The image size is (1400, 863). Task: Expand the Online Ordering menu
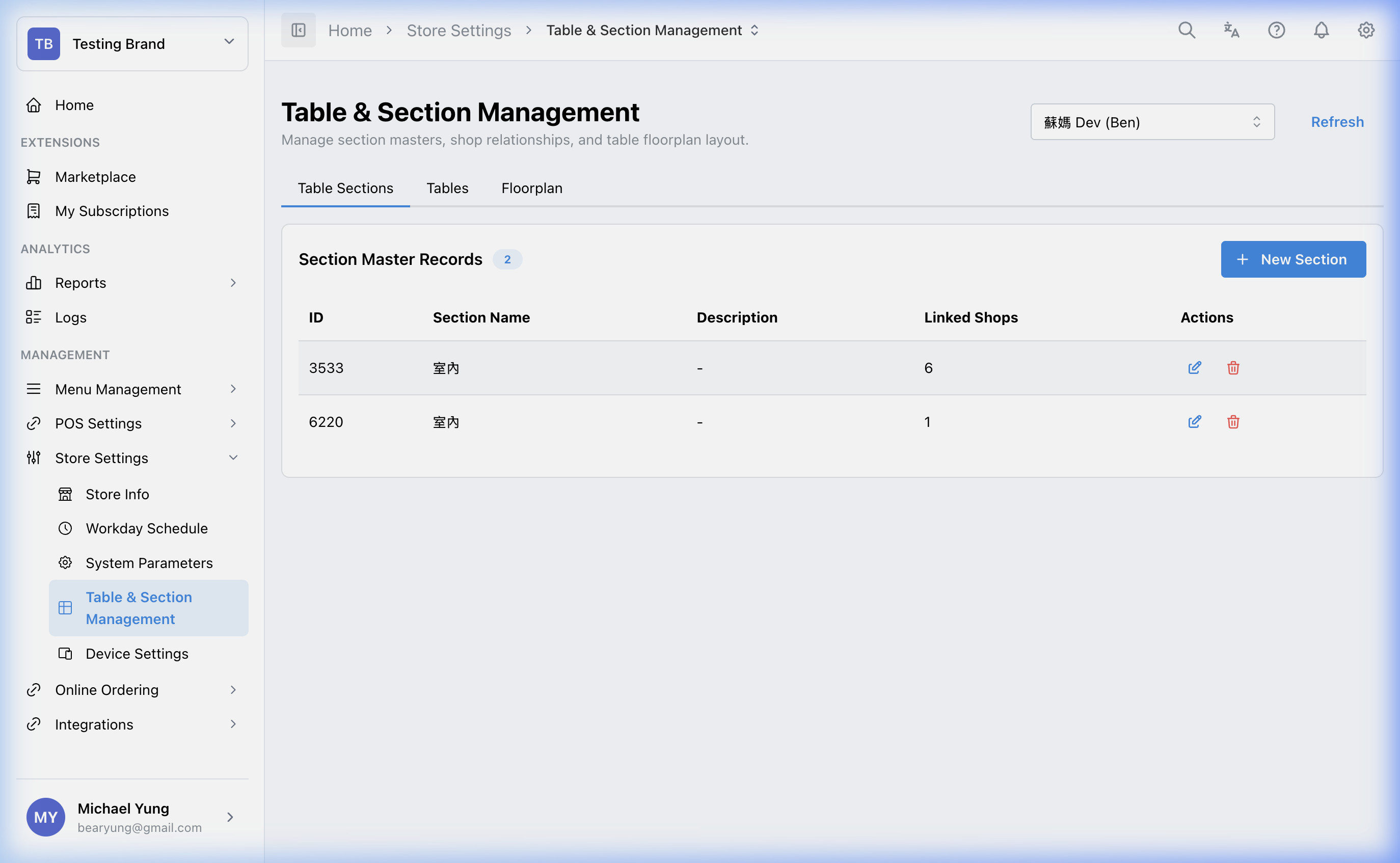[x=131, y=689]
